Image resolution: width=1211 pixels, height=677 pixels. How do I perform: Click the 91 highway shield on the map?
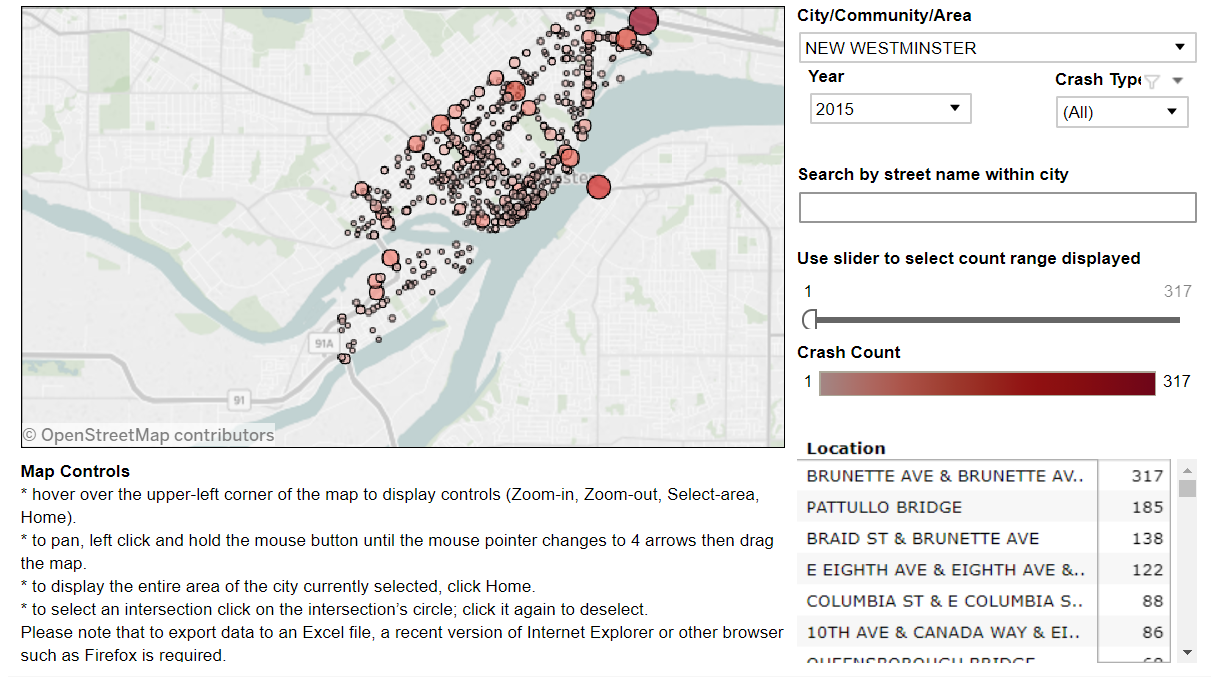point(237,401)
